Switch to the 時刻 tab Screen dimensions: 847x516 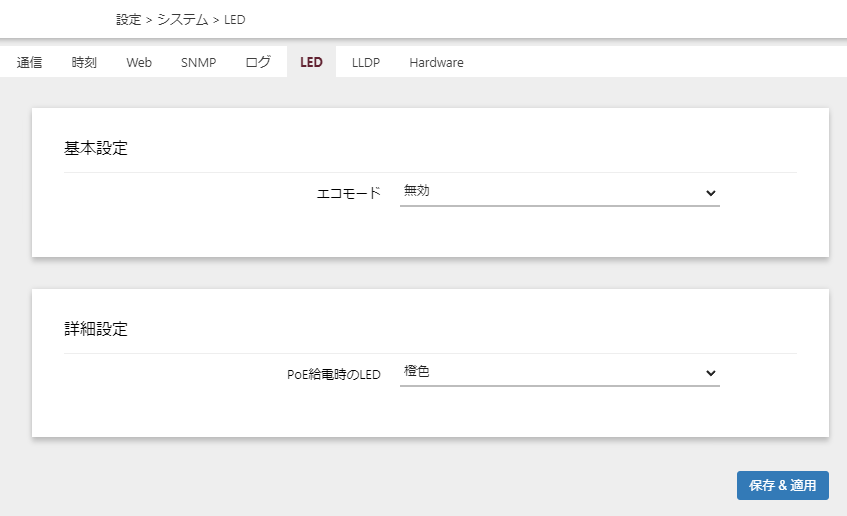pos(84,62)
